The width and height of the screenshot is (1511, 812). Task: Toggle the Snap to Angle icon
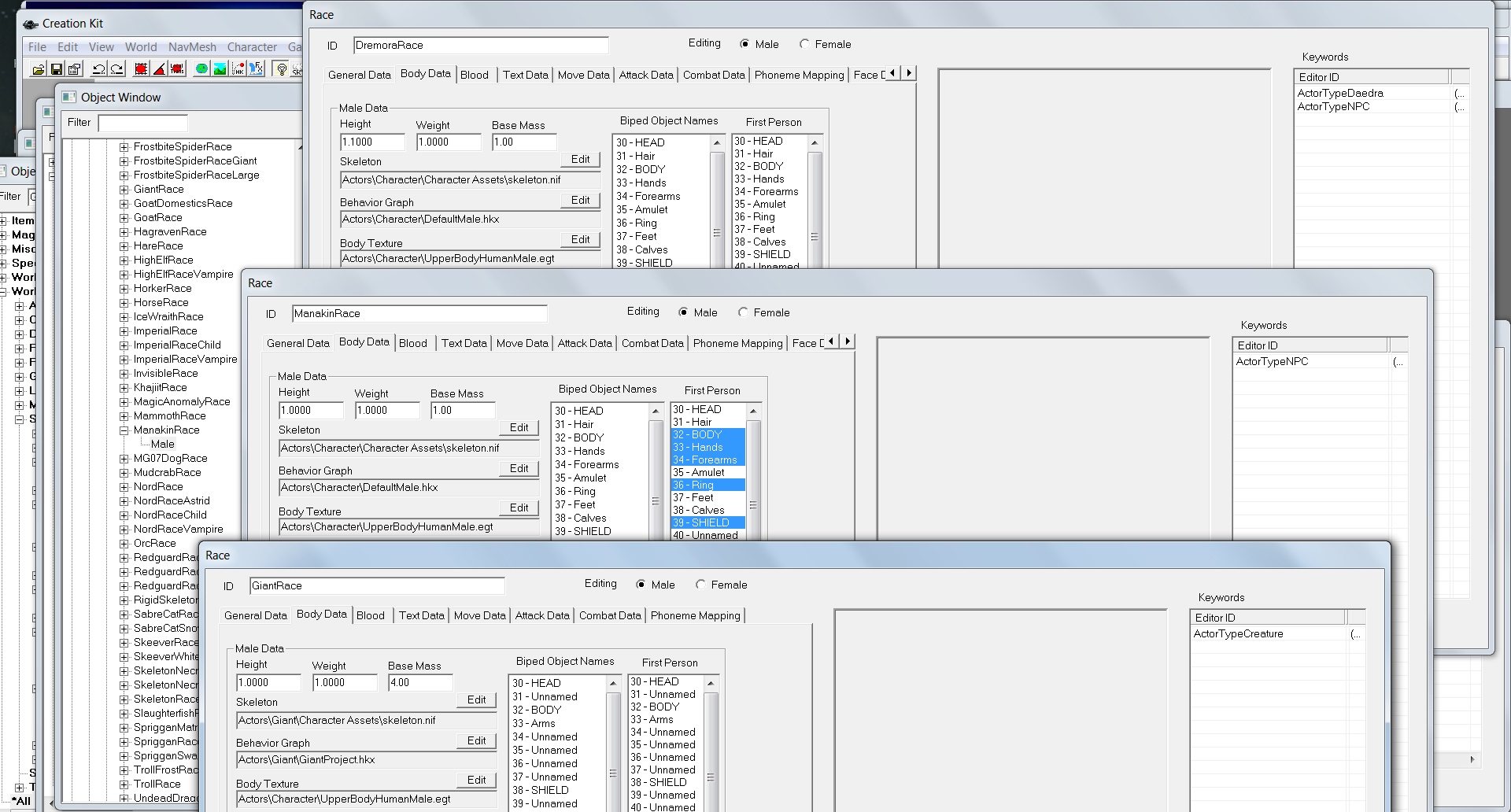pyautogui.click(x=159, y=69)
